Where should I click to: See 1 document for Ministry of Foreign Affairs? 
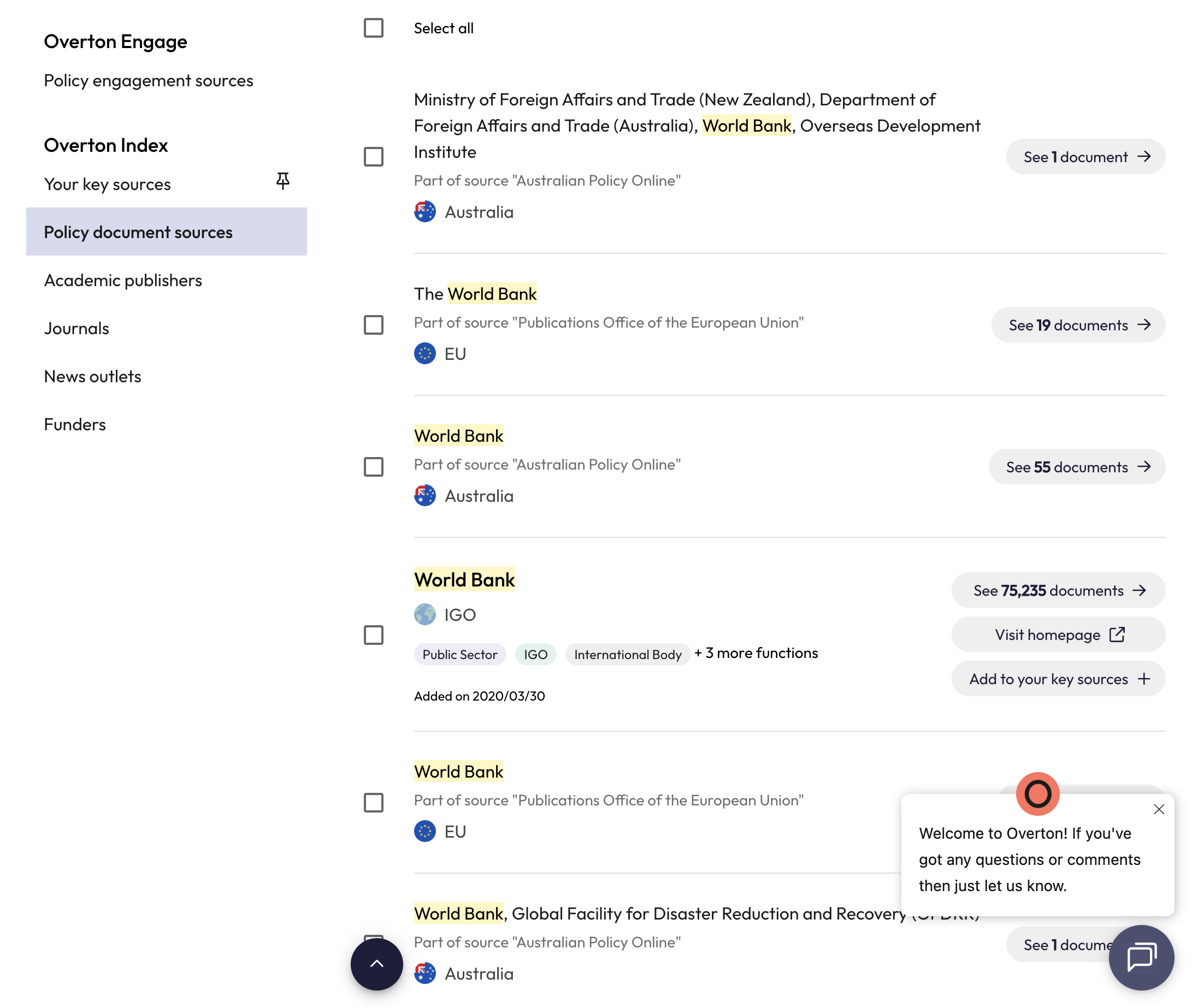pyautogui.click(x=1085, y=157)
